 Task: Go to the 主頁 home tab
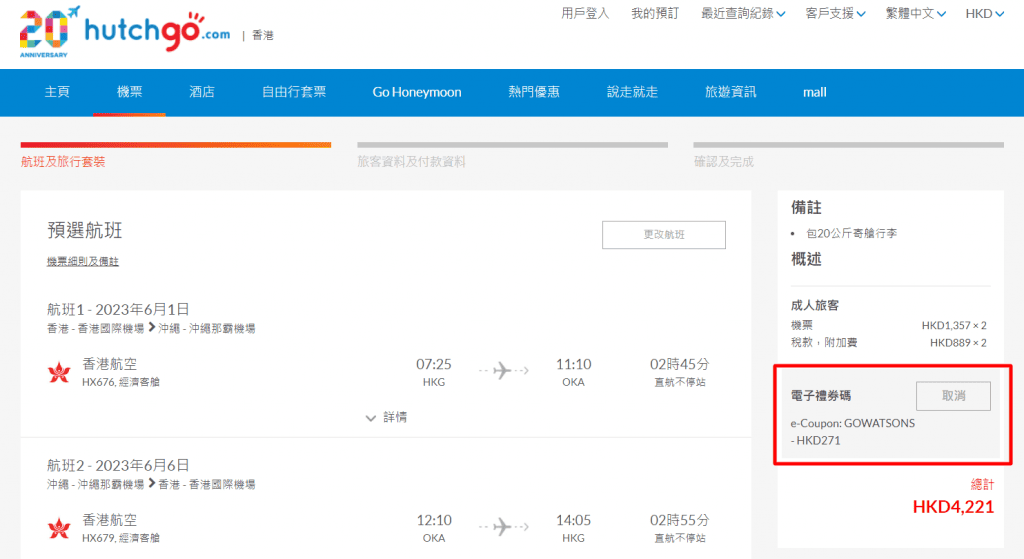coord(57,92)
